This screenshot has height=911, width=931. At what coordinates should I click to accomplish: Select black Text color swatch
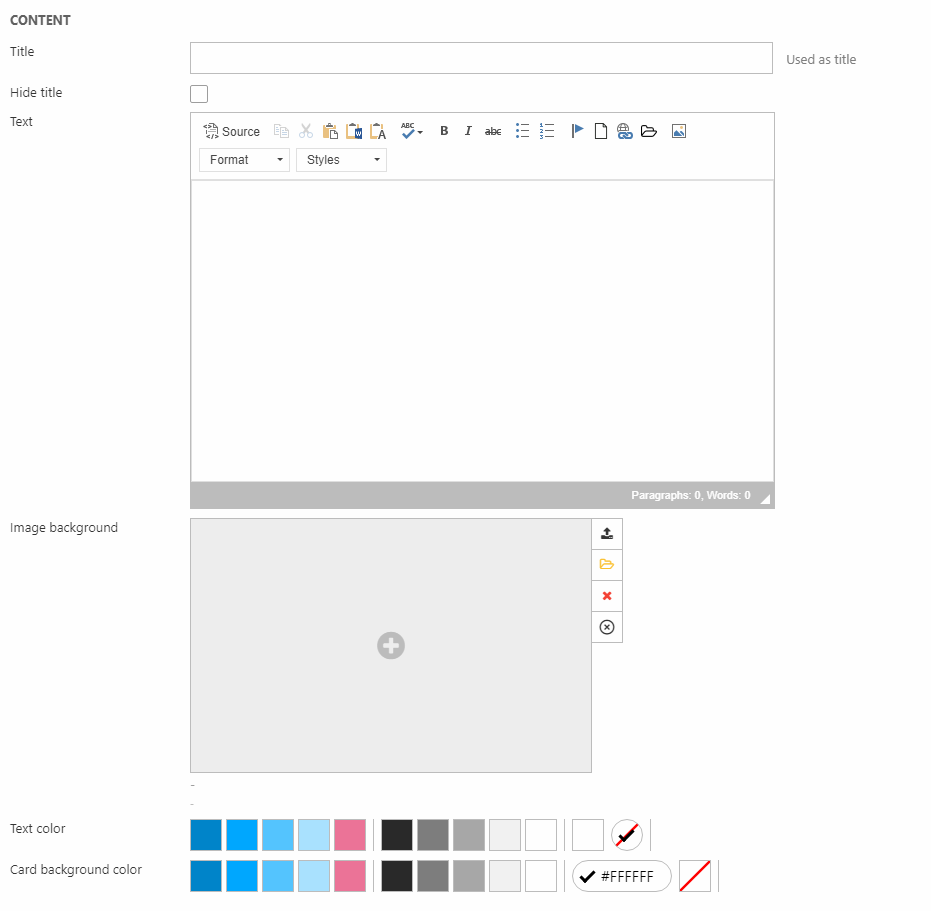tap(397, 835)
